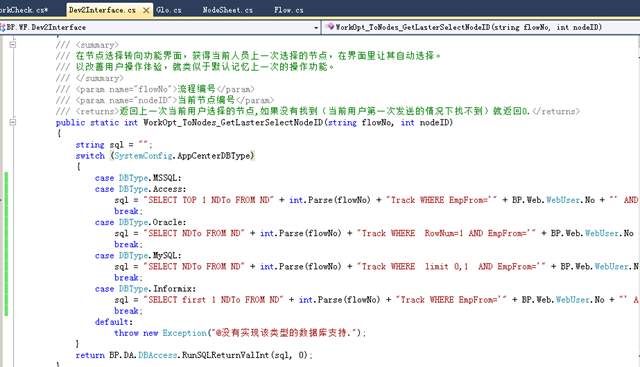
Task: Click 'case DBType.Access:' line
Action: coord(140,189)
